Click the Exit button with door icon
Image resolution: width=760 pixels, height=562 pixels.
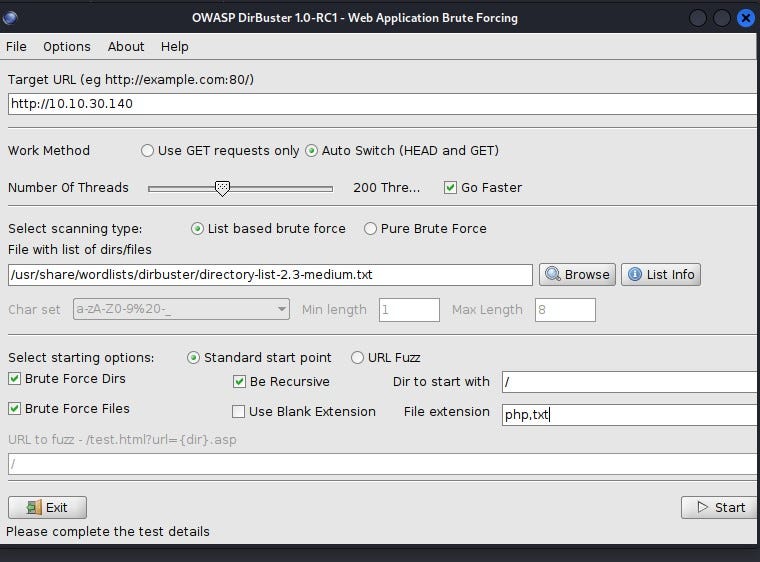tap(47, 507)
